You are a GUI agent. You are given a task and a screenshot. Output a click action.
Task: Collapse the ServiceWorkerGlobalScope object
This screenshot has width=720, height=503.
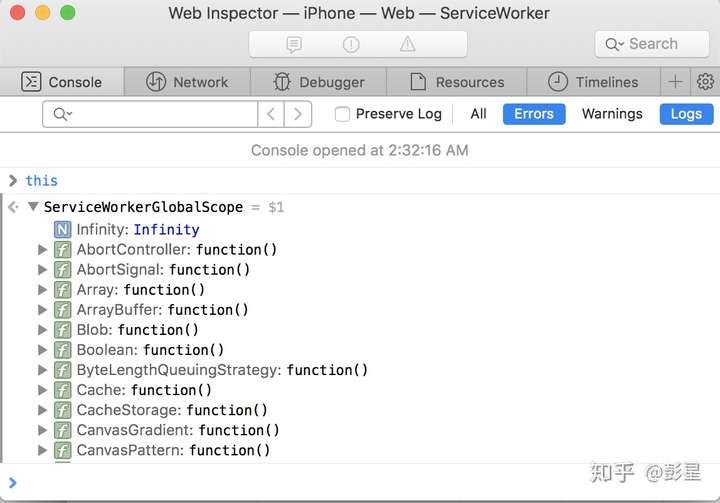tap(33, 207)
